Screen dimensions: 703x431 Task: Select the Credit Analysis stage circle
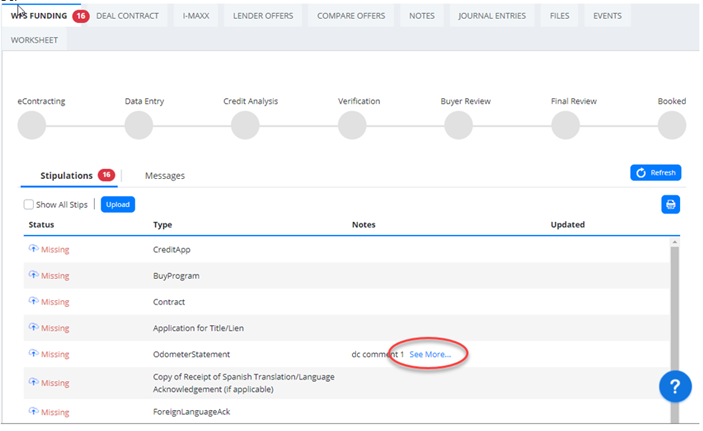pos(245,125)
